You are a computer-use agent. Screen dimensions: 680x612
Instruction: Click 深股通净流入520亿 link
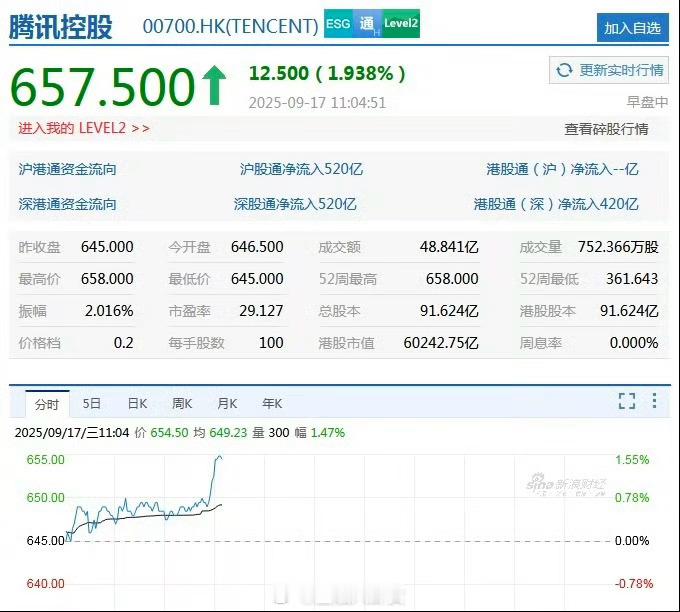[x=295, y=204]
